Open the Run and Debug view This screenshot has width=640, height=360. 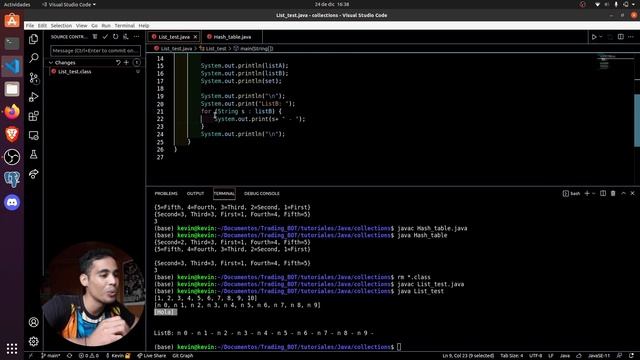[x=33, y=97]
